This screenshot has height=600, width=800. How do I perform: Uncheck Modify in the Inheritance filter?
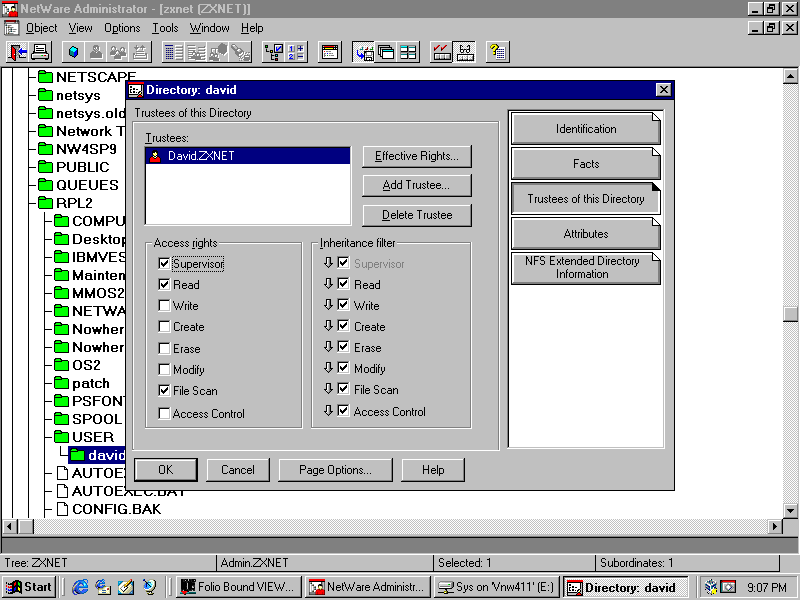pyautogui.click(x=343, y=368)
